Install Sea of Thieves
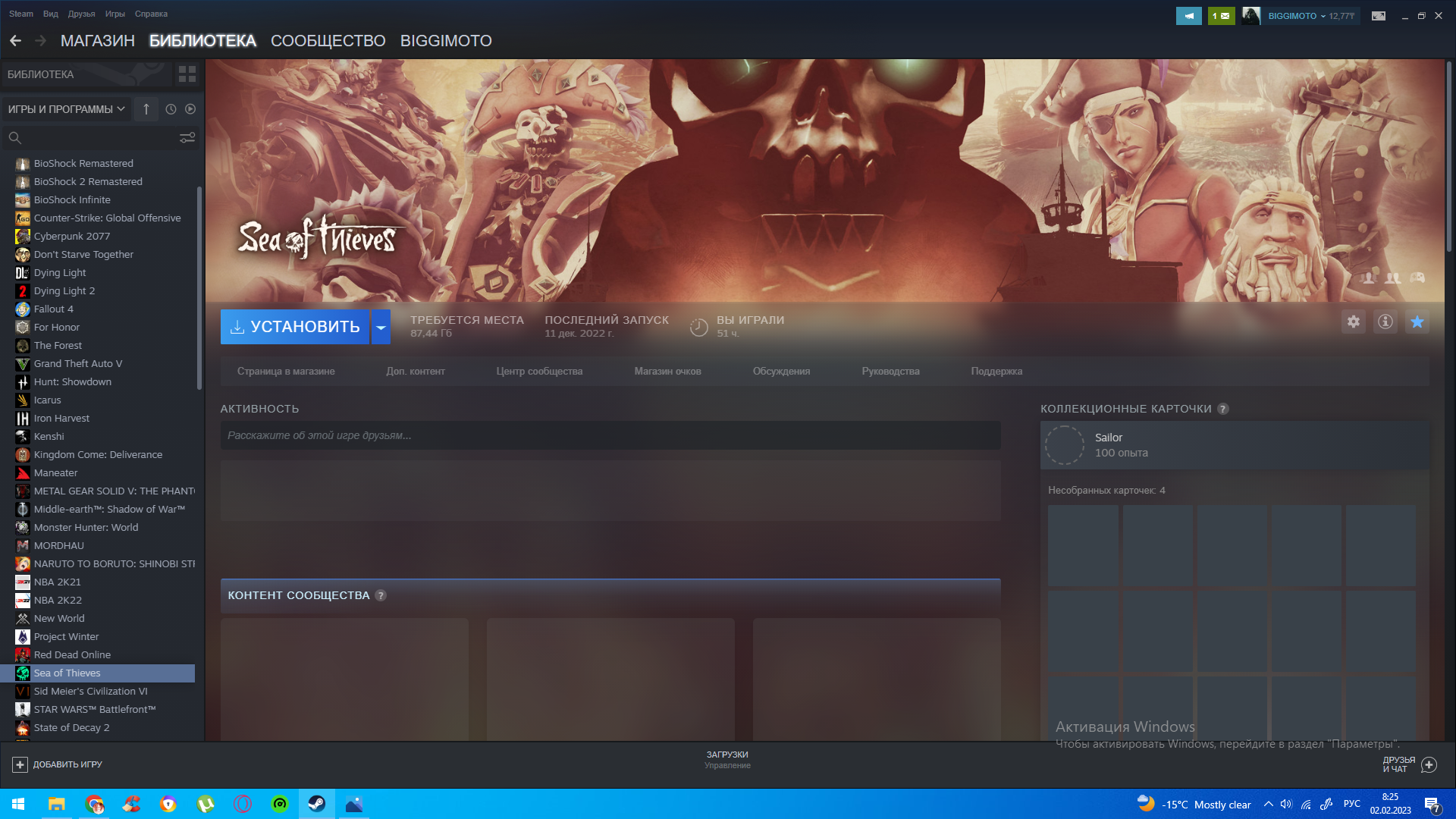The width and height of the screenshot is (1456, 819). (295, 327)
